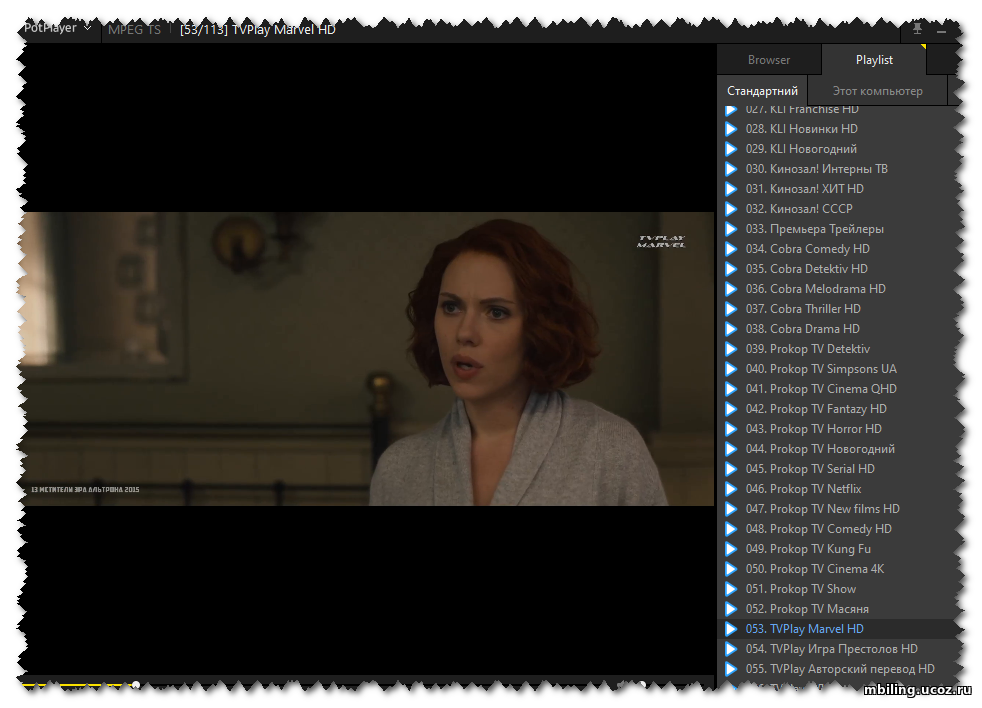Screen dimensions: 982x708
Task: Click play icon next to 048. Prokop TV Comedy HD
Action: pos(731,529)
